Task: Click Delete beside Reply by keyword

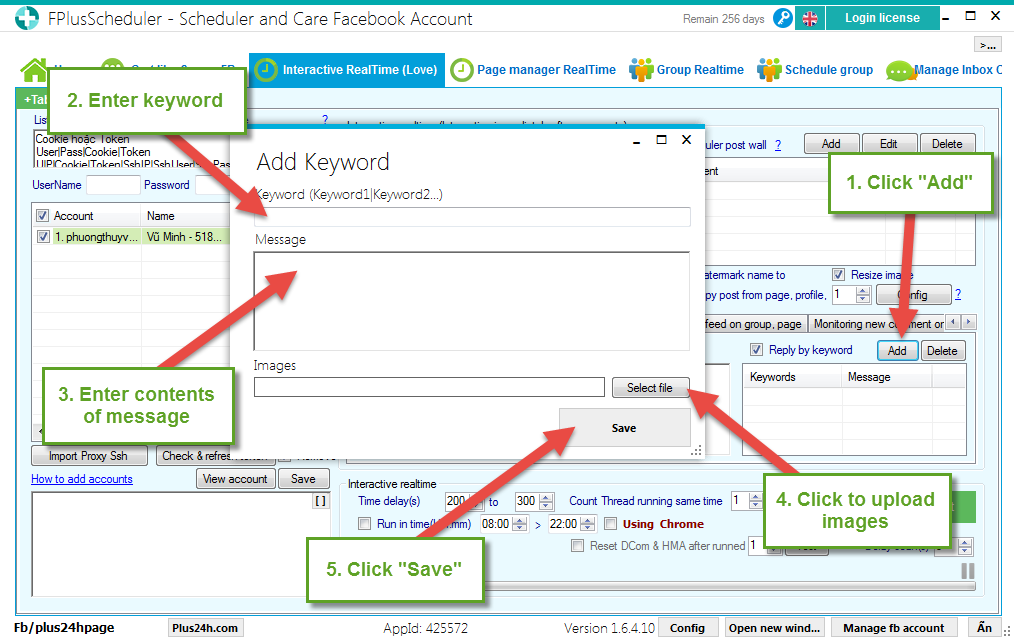Action: click(x=942, y=350)
